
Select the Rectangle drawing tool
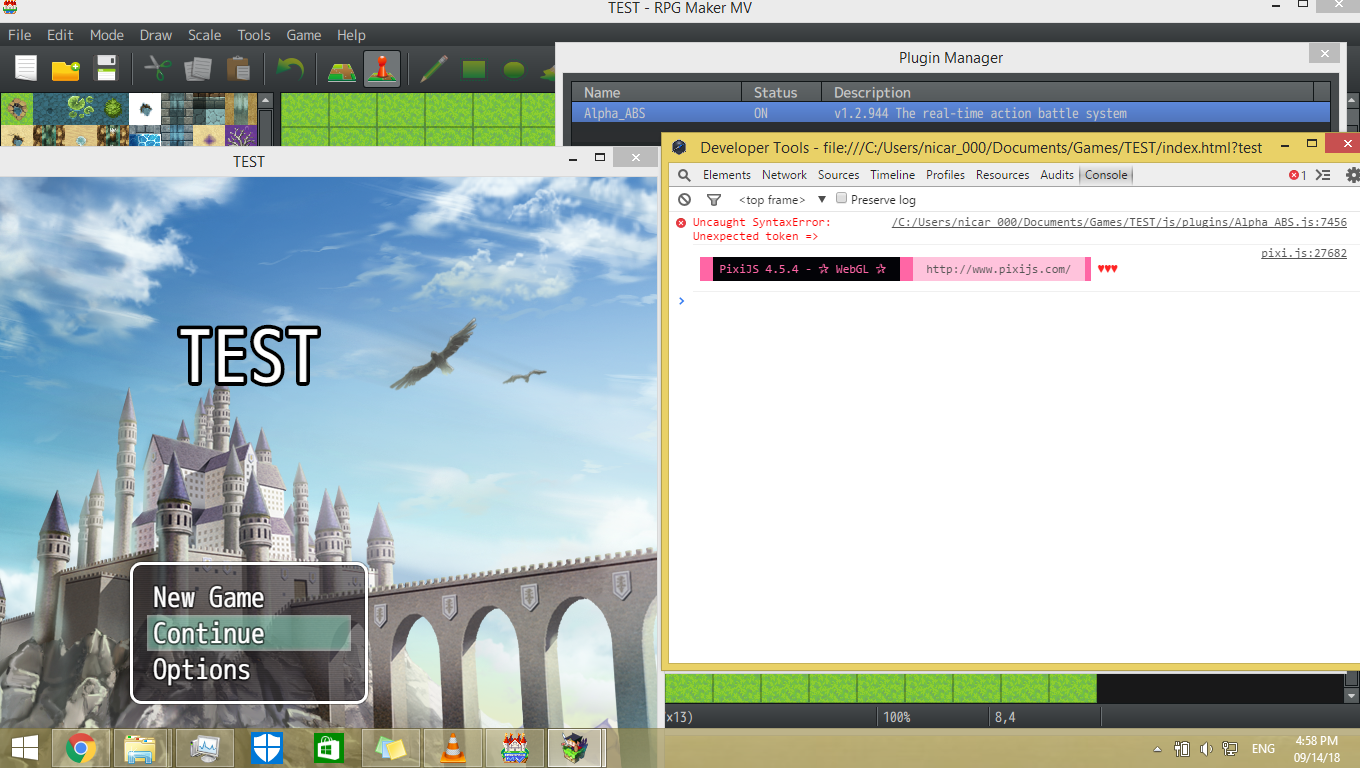pos(474,69)
